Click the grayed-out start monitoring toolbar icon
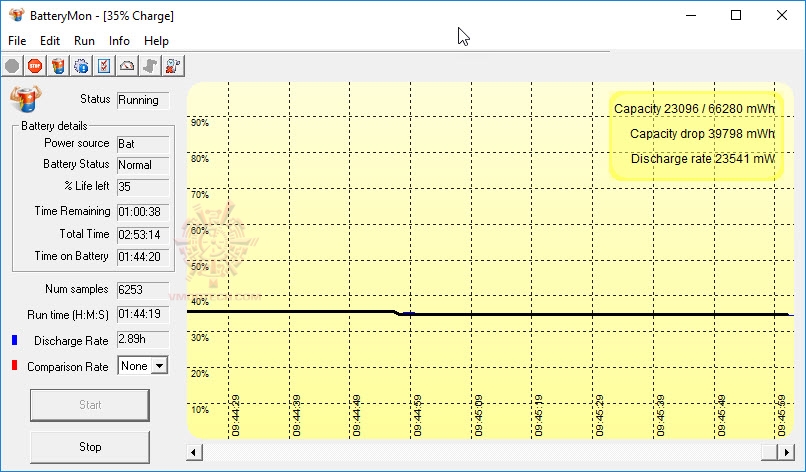The height and width of the screenshot is (472, 806). [x=12, y=66]
